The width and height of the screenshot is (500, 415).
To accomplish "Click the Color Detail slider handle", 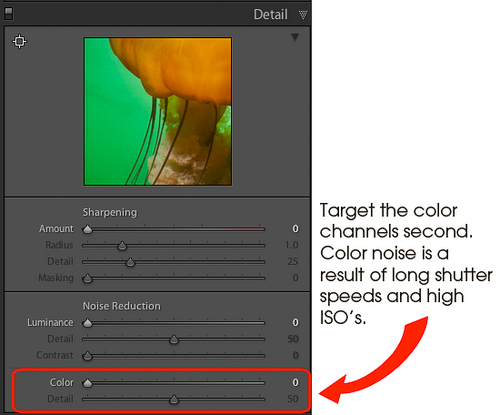I will pos(174,399).
